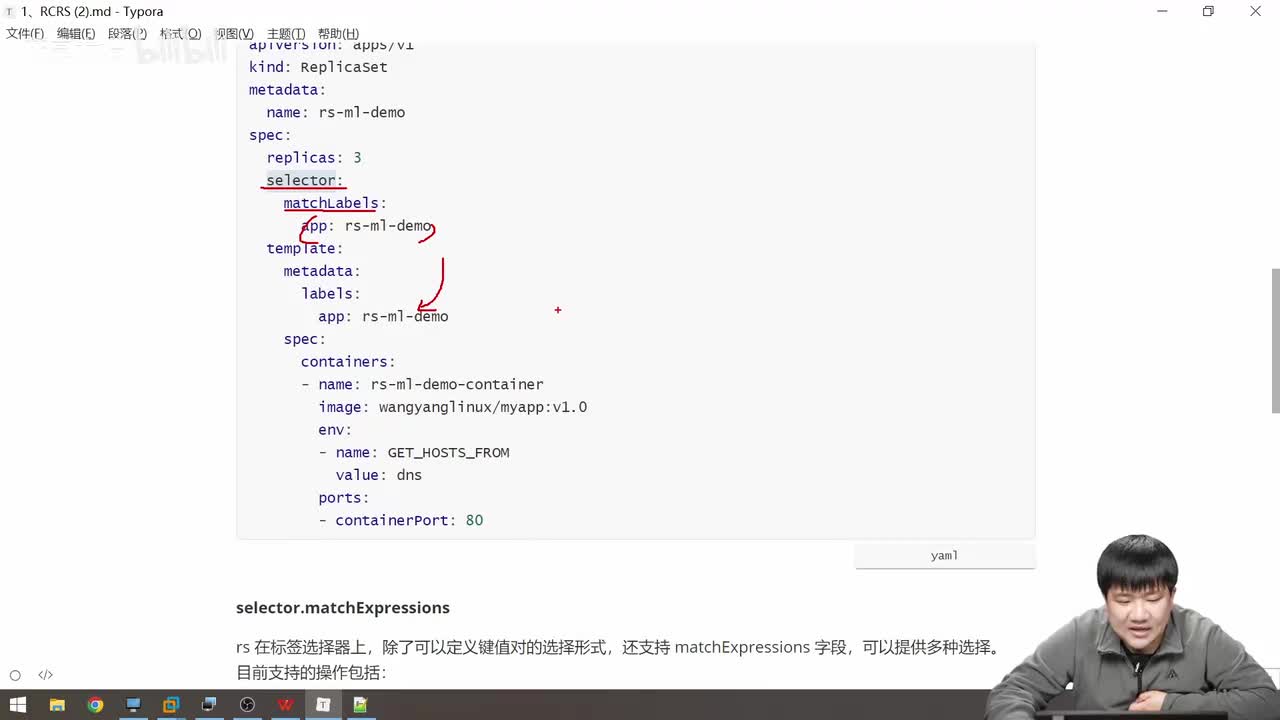Click the 'value: dns' line

click(379, 475)
